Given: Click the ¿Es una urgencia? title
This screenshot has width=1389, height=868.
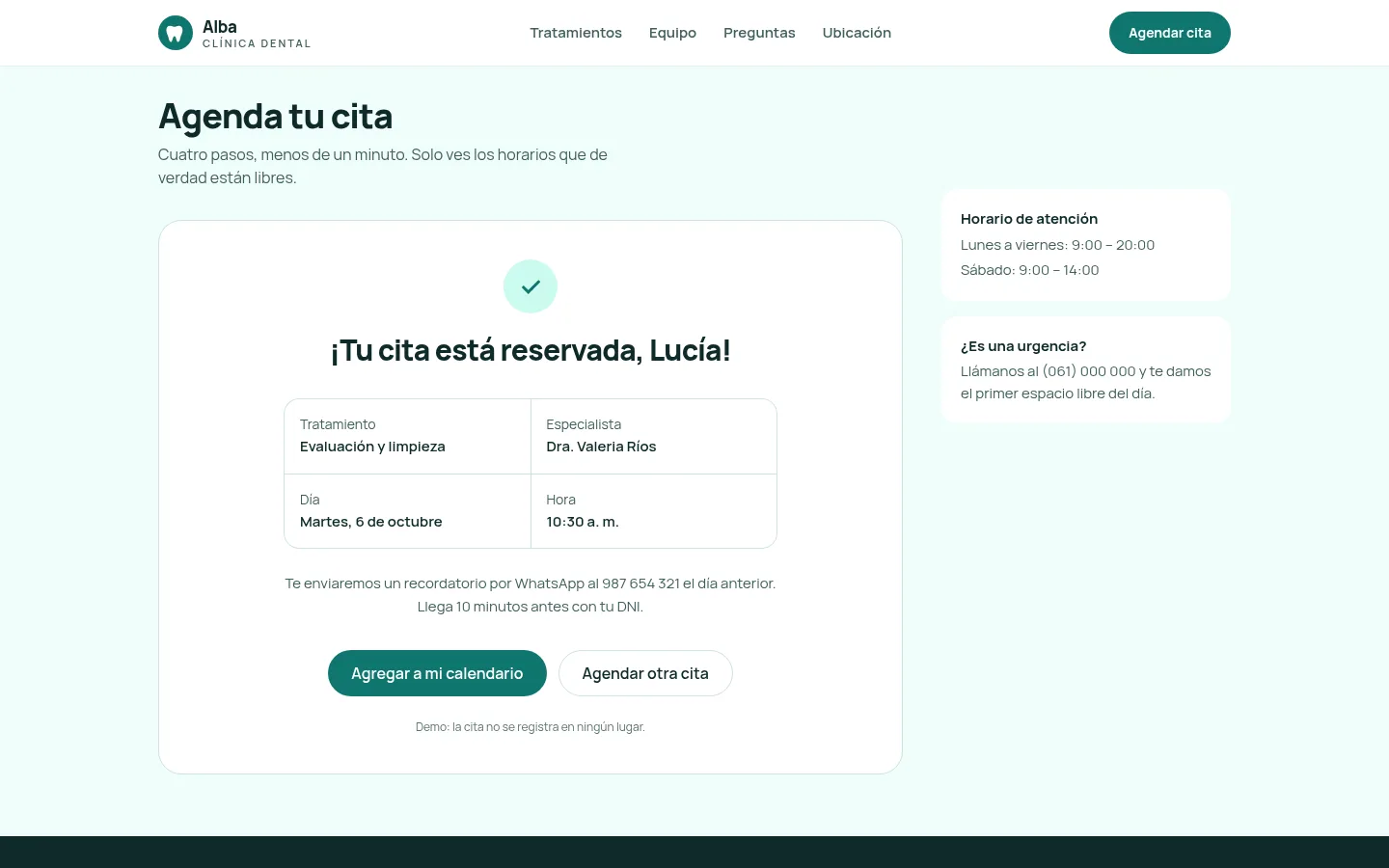Looking at the screenshot, I should 1023,346.
